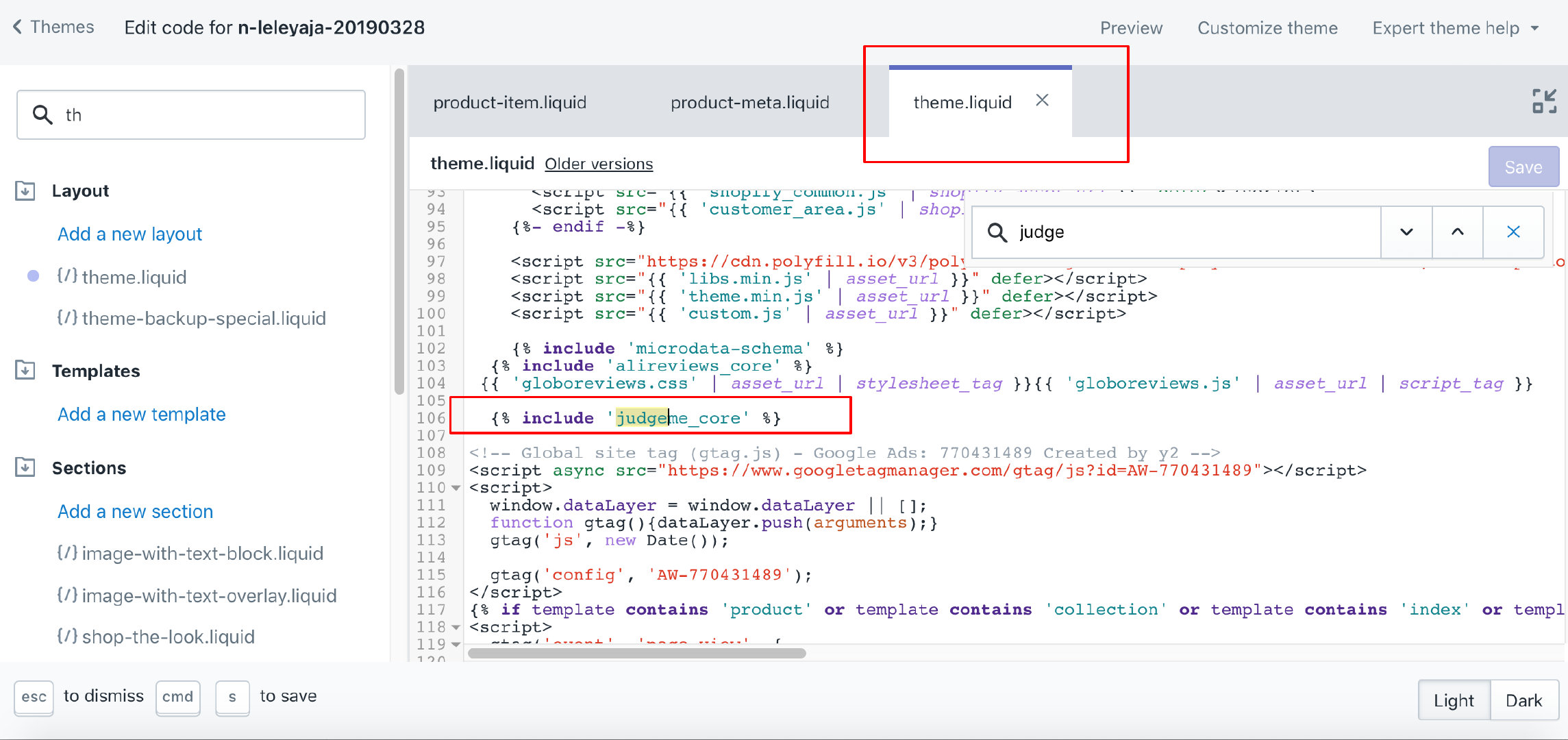Collapse the code fold at line 118

pos(456,628)
